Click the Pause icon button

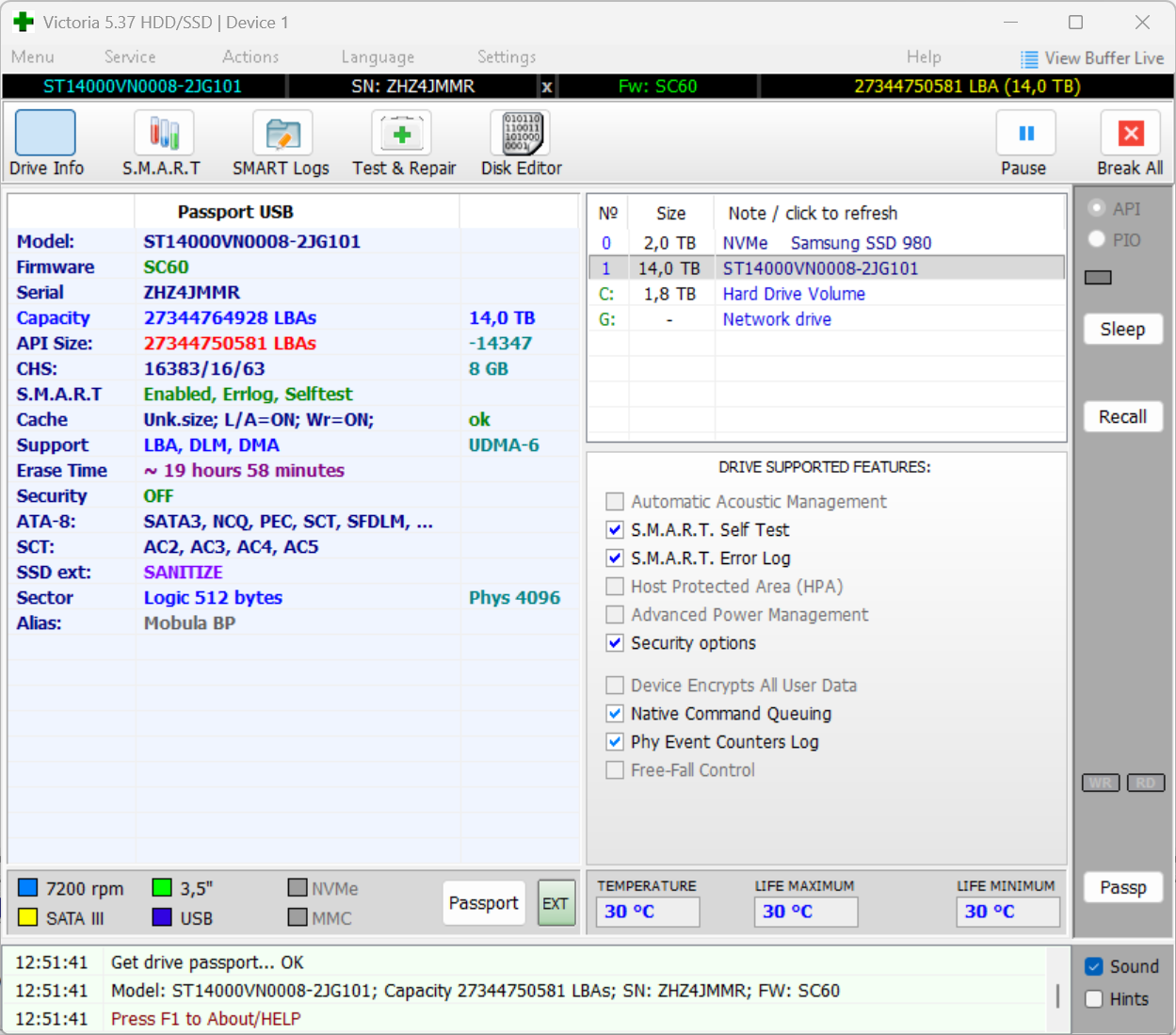point(1026,133)
